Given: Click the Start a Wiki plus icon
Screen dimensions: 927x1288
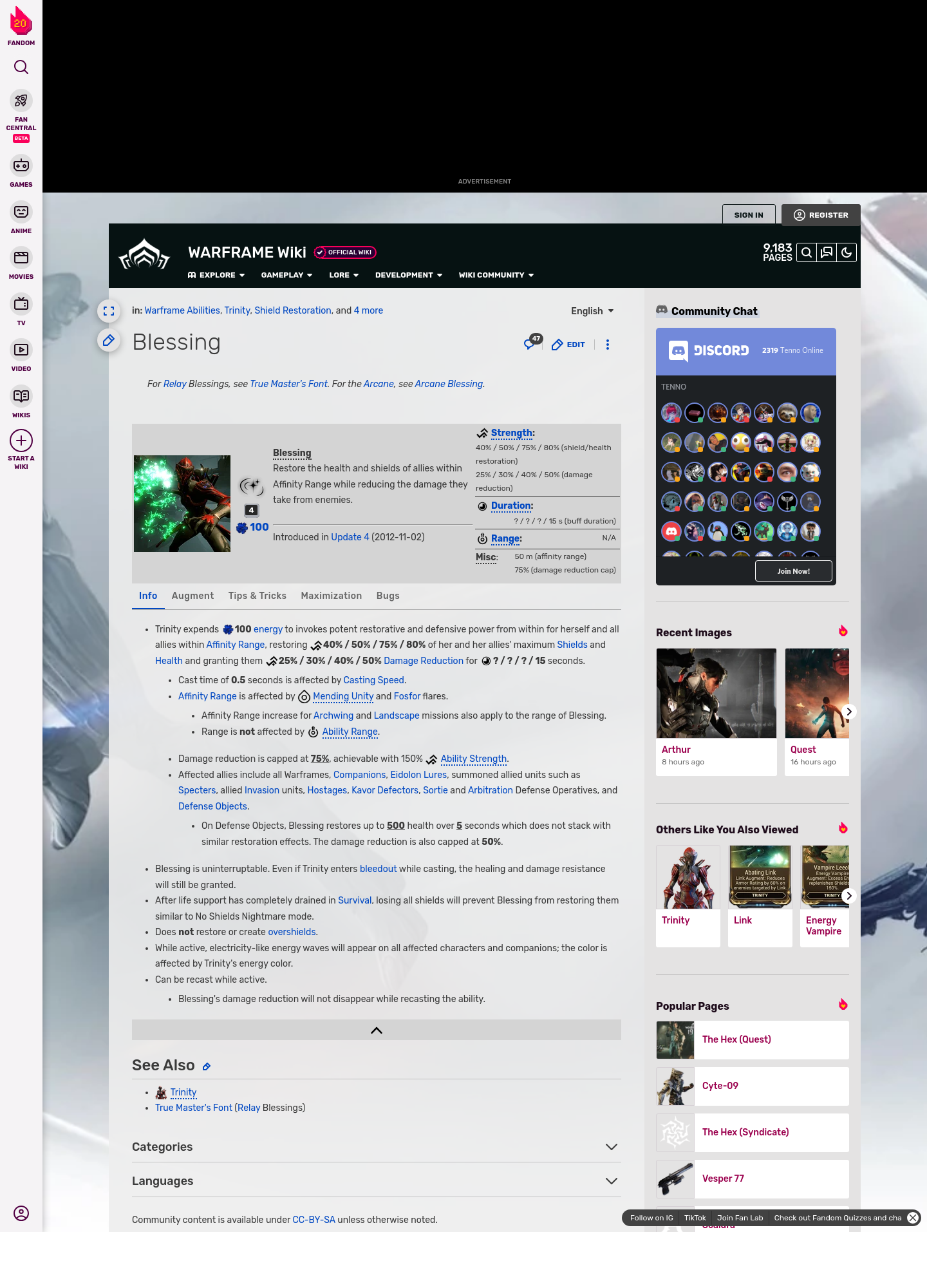Looking at the screenshot, I should click(21, 441).
